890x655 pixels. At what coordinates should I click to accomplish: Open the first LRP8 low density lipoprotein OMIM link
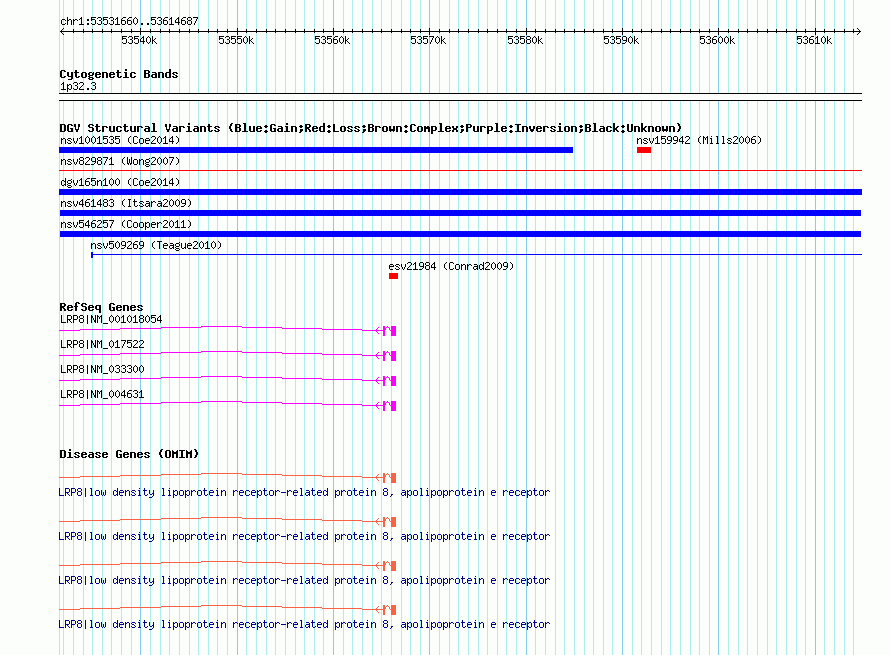click(x=304, y=493)
